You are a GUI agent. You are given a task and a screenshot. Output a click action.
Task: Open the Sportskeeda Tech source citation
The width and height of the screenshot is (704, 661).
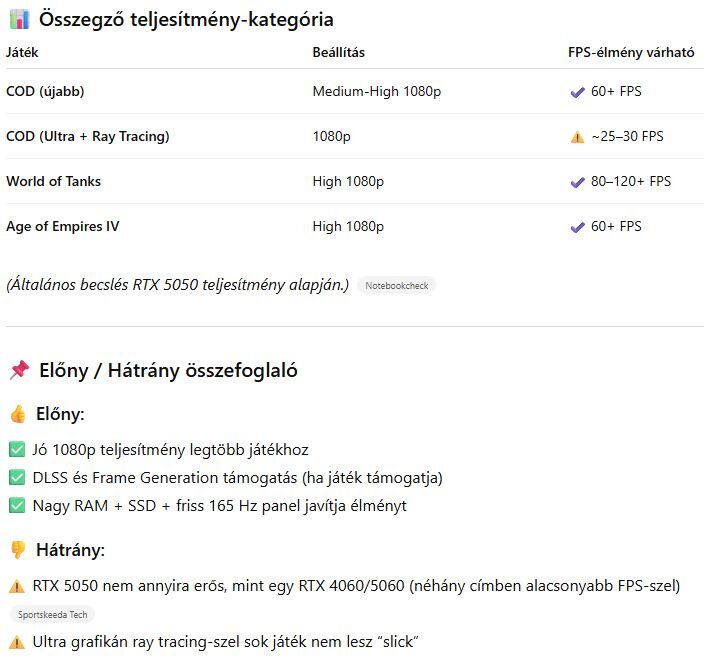(51, 615)
